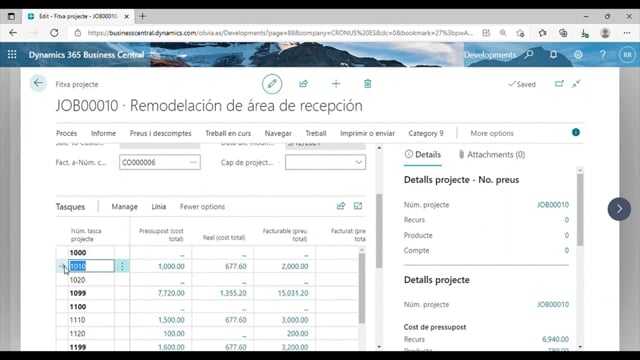Click Fewer options in Tasques
Viewport: 640px width, 360px height.
pos(202,207)
